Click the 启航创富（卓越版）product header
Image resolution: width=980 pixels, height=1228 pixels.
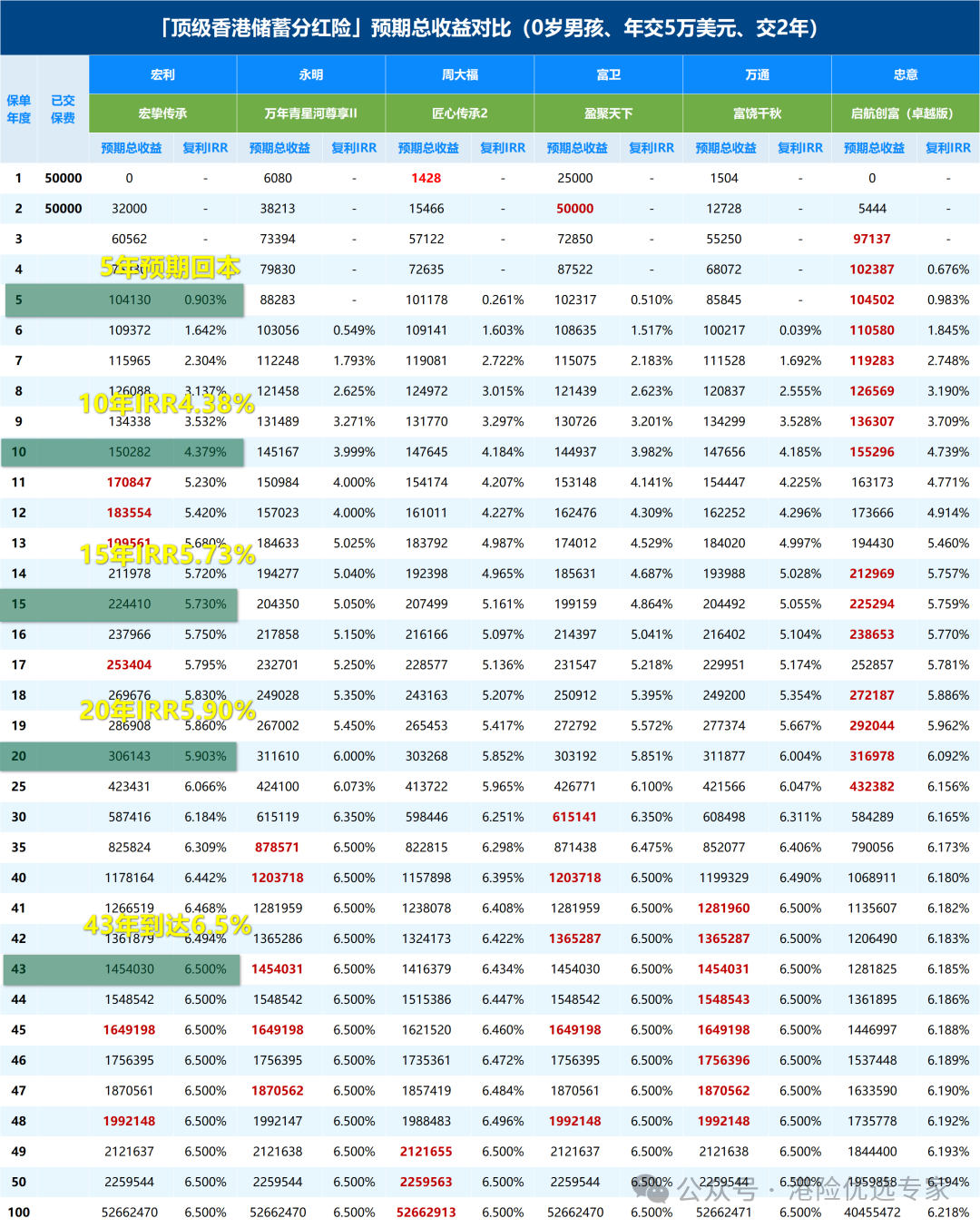(906, 113)
